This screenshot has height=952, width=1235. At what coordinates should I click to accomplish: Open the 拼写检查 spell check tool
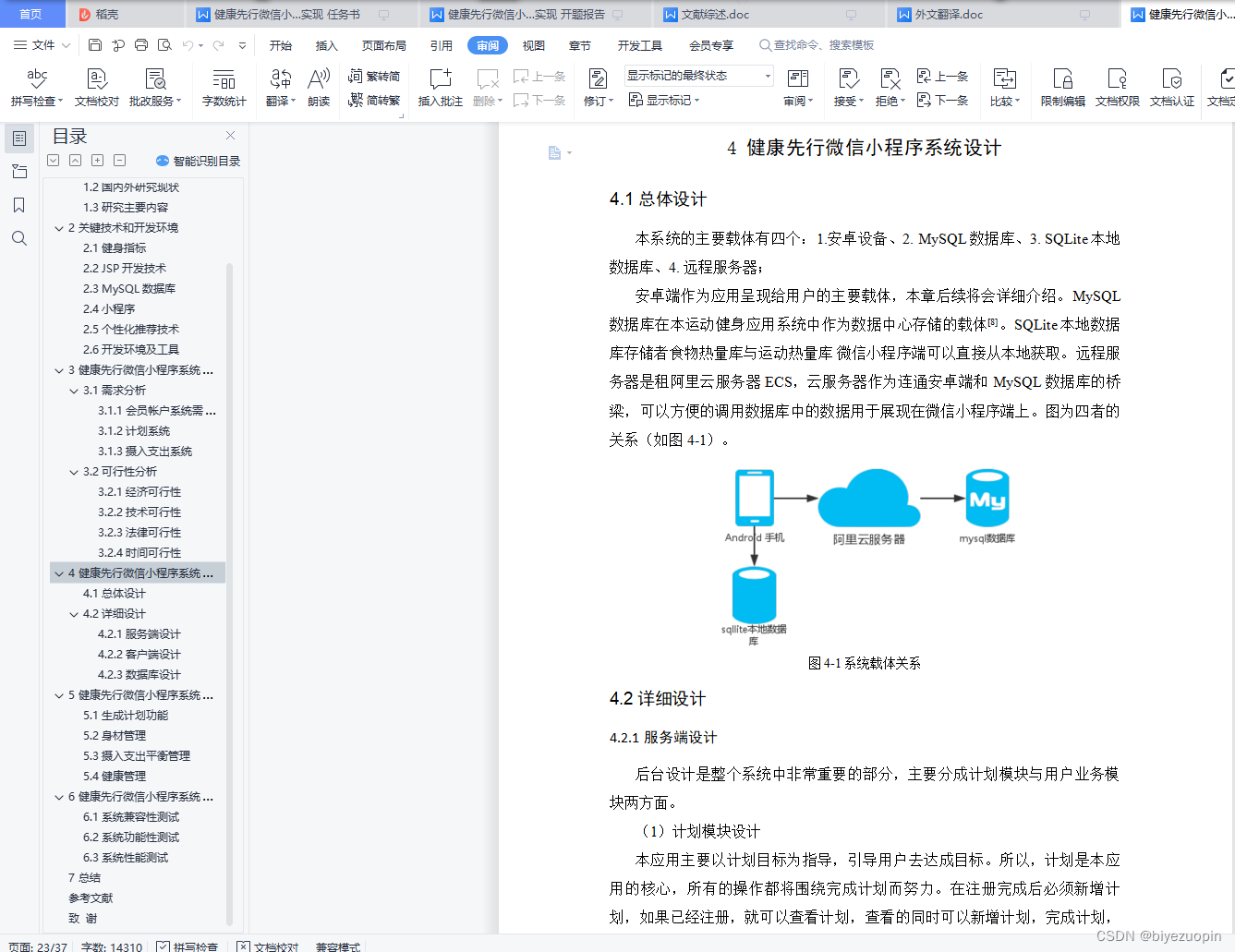click(x=37, y=88)
